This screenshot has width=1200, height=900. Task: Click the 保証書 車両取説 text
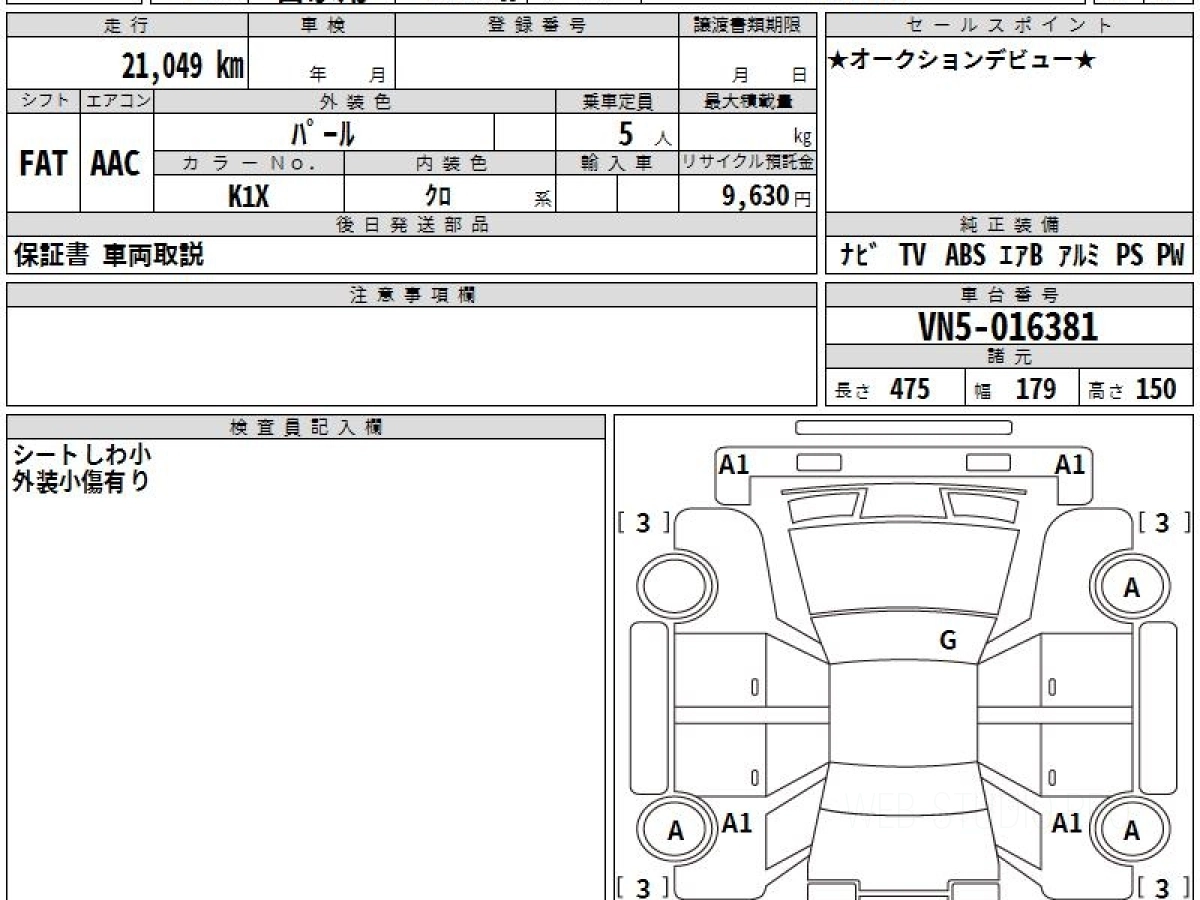(x=108, y=255)
